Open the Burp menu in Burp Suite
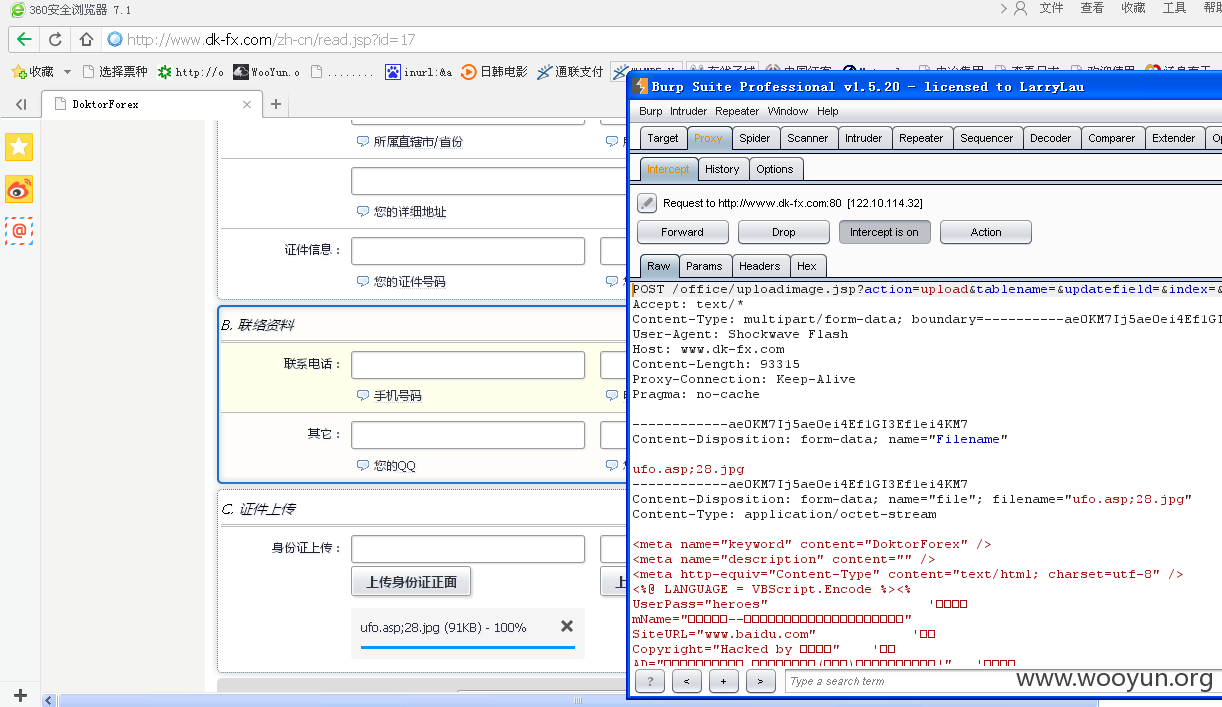Image resolution: width=1222 pixels, height=707 pixels. coord(651,111)
